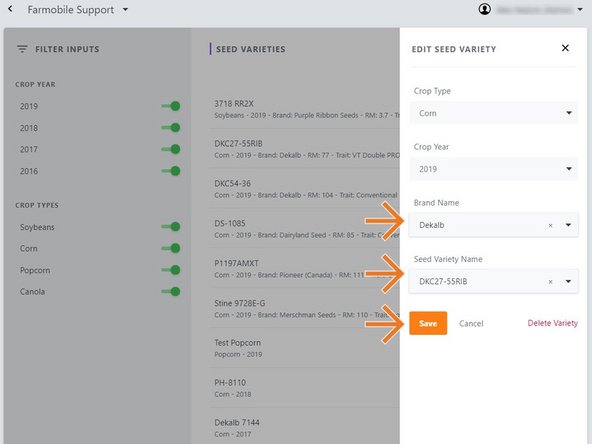This screenshot has width=592, height=444.
Task: Select the 3718 RR2X seed variety
Action: pos(304,109)
